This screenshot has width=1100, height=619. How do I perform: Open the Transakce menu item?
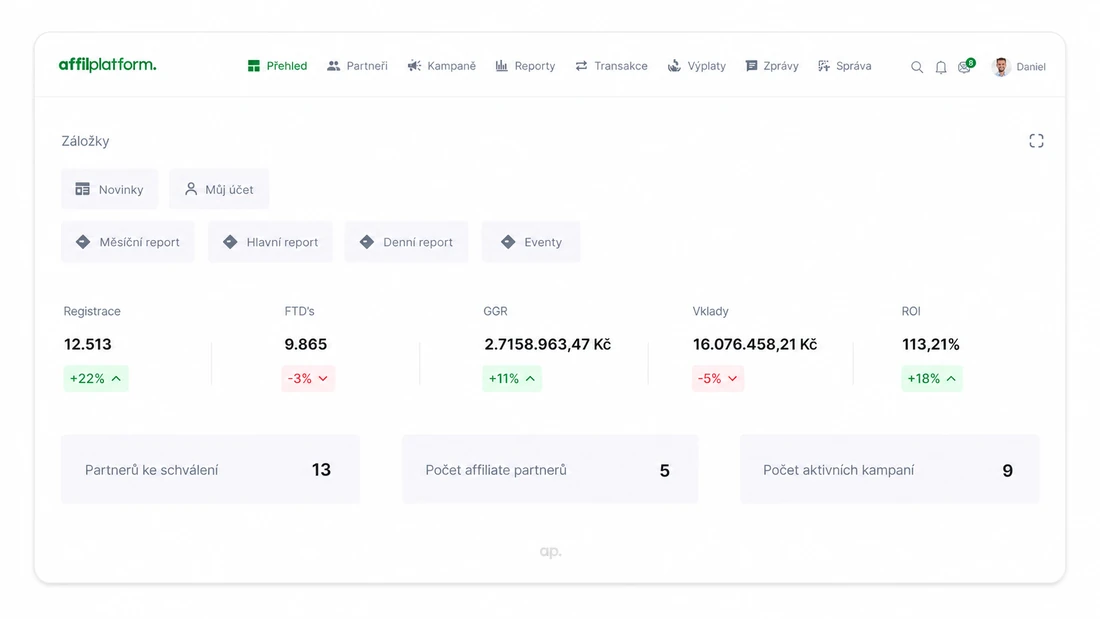[611, 66]
